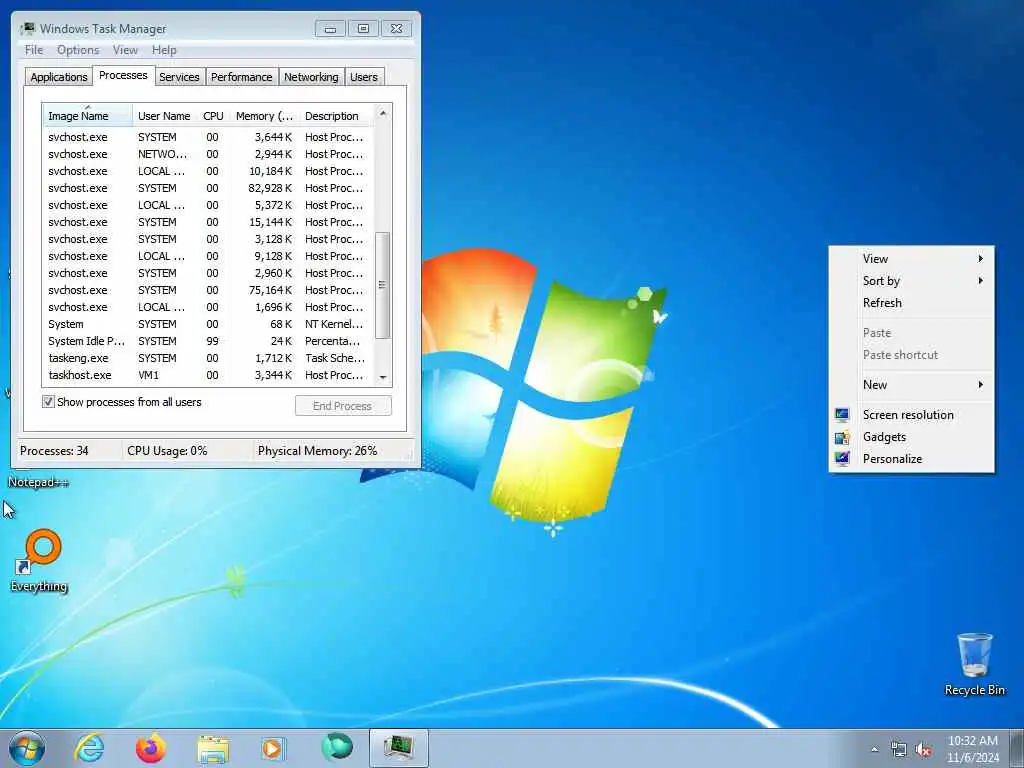The image size is (1024, 768).
Task: Expand the Sort by submenu
Action: 912,281
